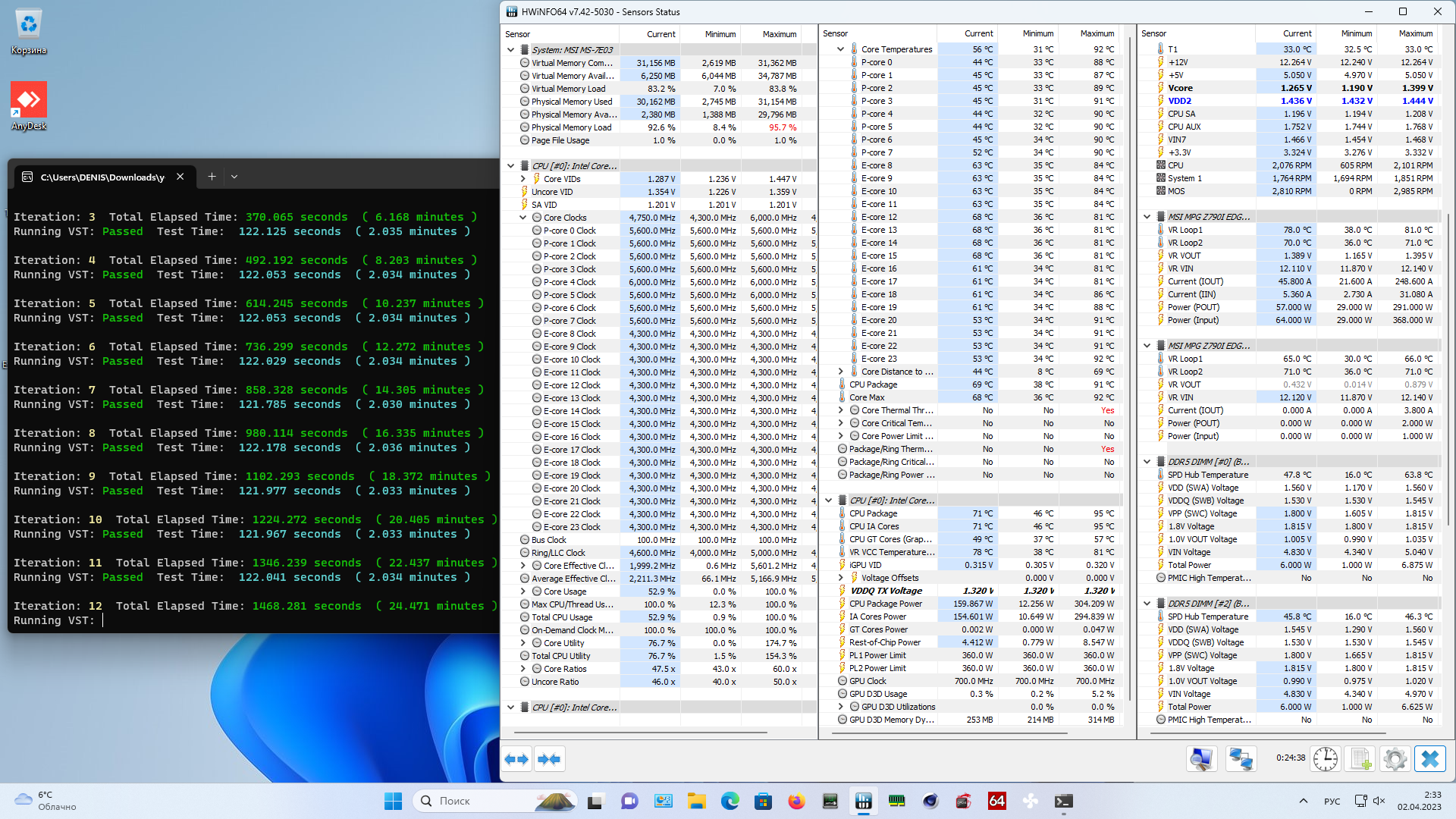Click the terminal tab C:\Users\DENIS\Downloads
This screenshot has width=1456, height=819.
(x=102, y=177)
